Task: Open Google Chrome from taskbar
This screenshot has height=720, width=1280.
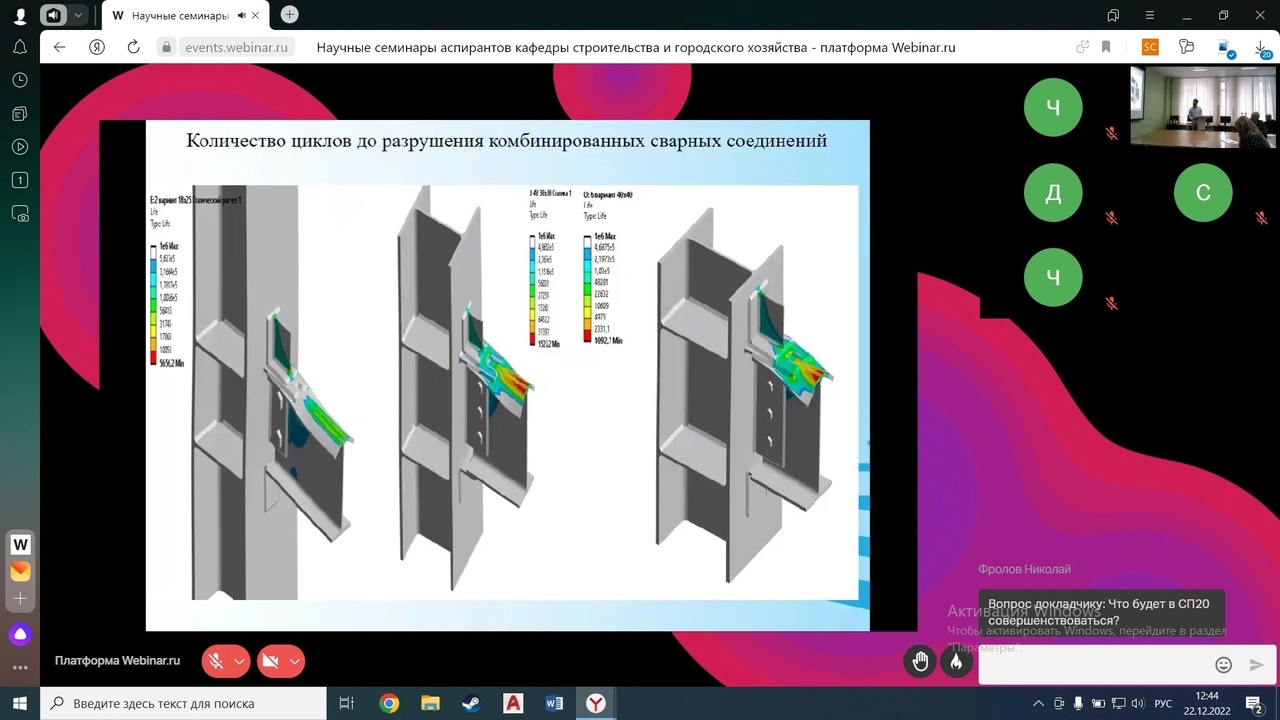Action: 389,703
